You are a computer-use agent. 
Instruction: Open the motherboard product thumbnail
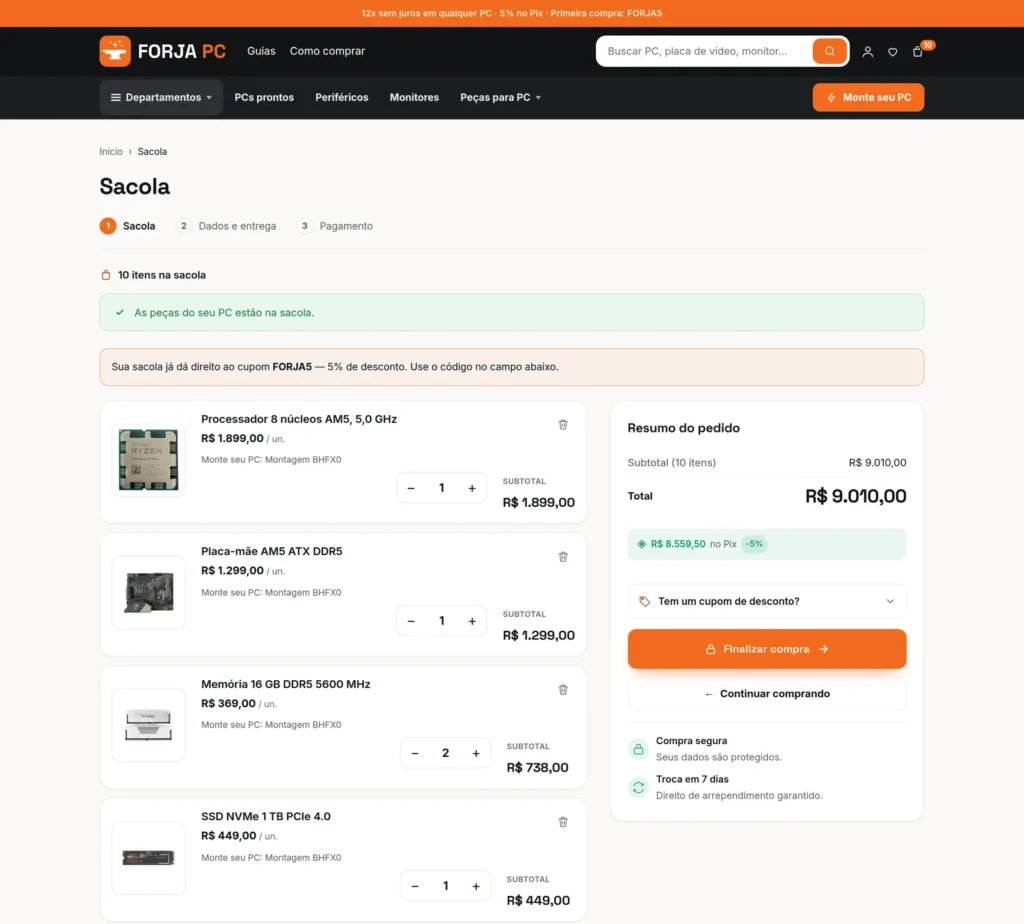(x=148, y=593)
